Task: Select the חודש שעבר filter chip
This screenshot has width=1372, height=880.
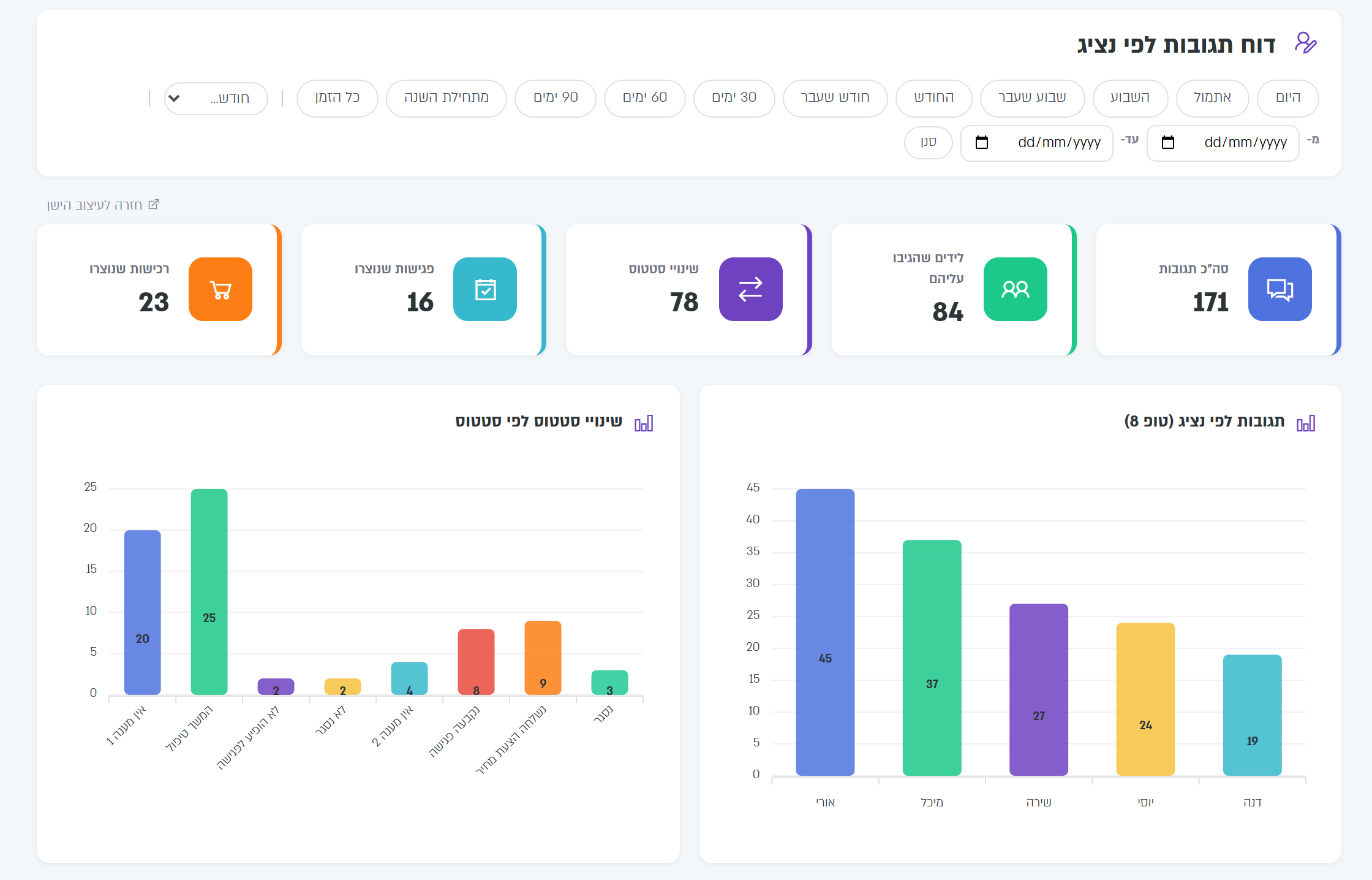Action: point(835,98)
